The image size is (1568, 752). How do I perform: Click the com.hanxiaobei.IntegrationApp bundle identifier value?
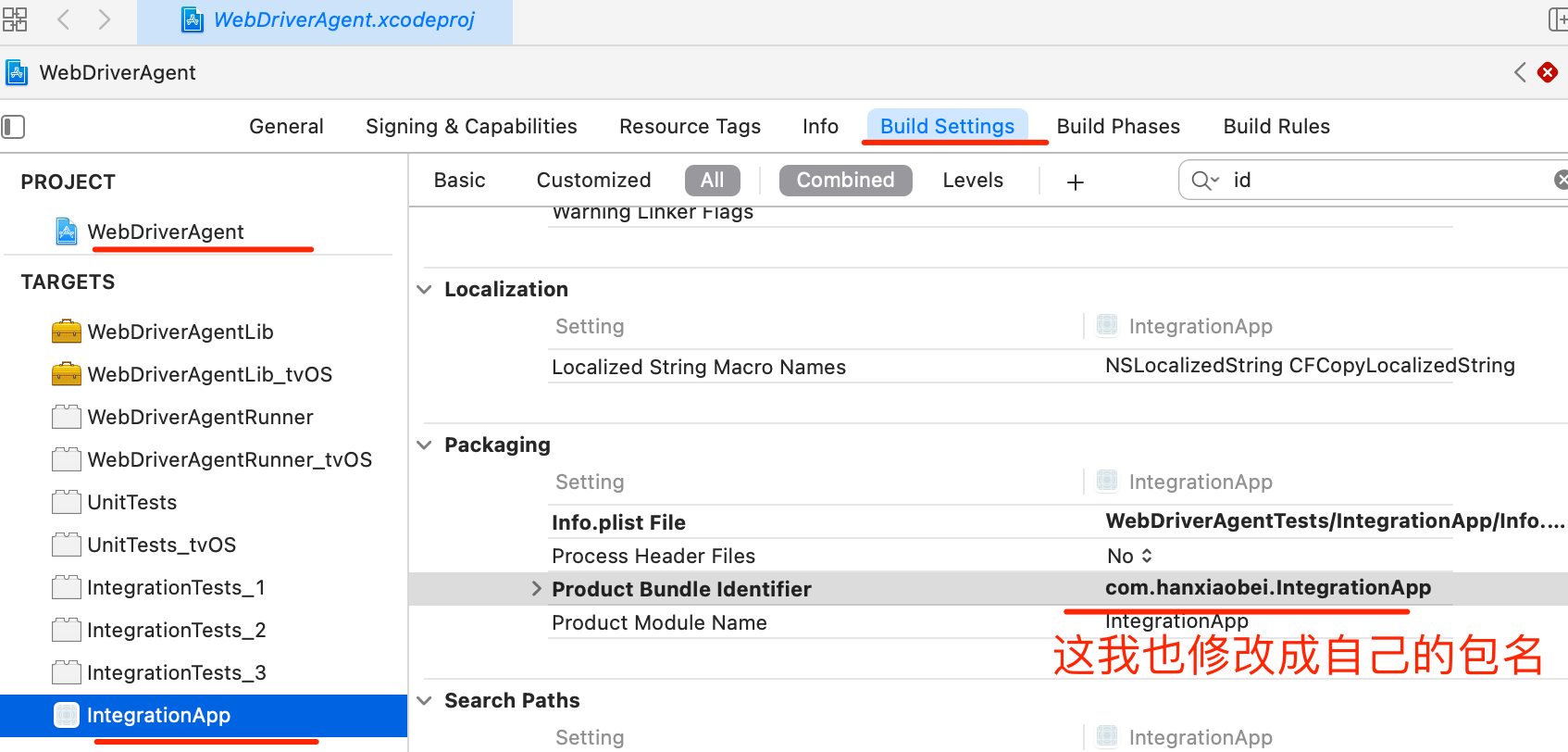coord(1268,587)
